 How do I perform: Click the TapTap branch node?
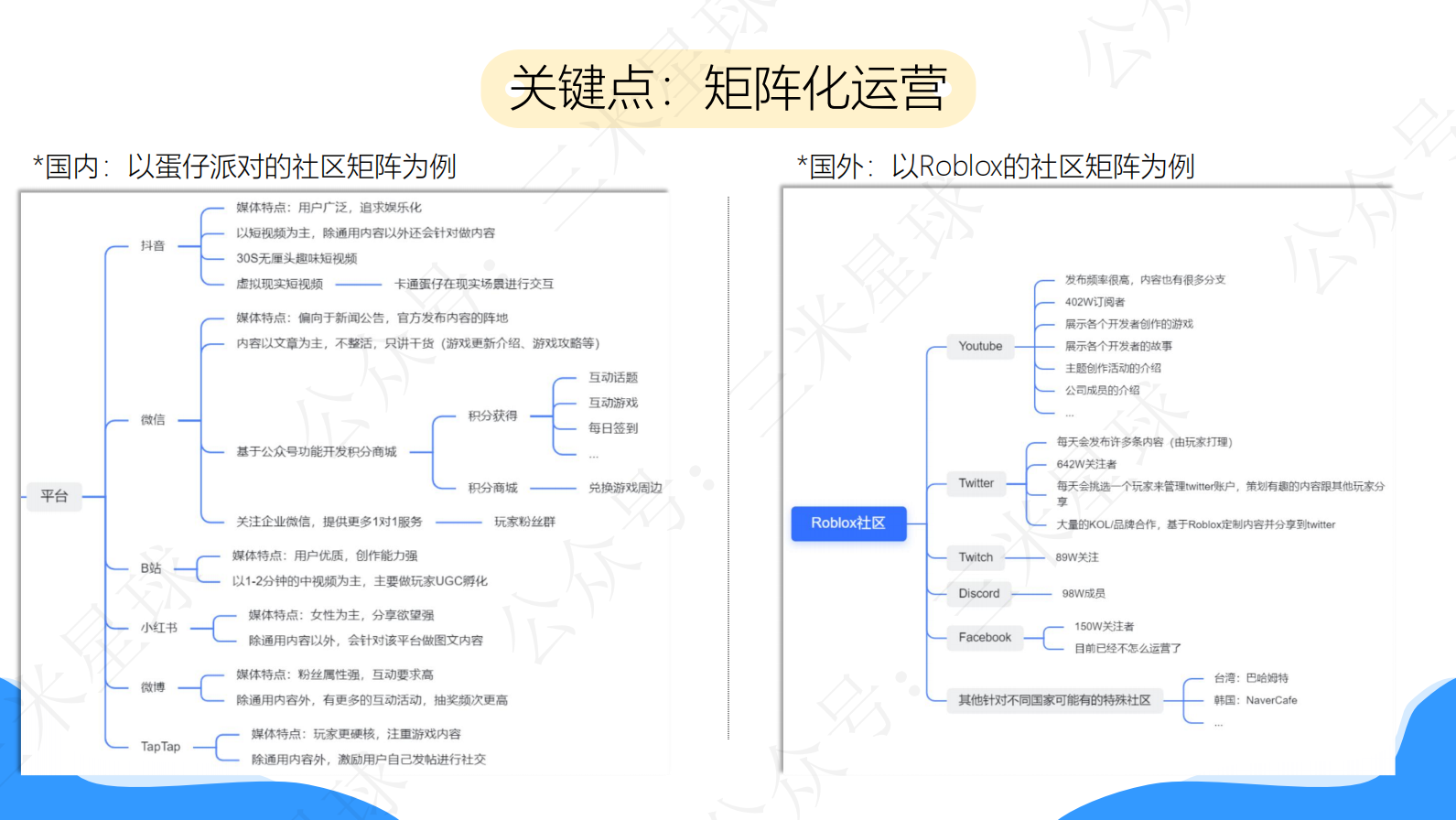(160, 747)
